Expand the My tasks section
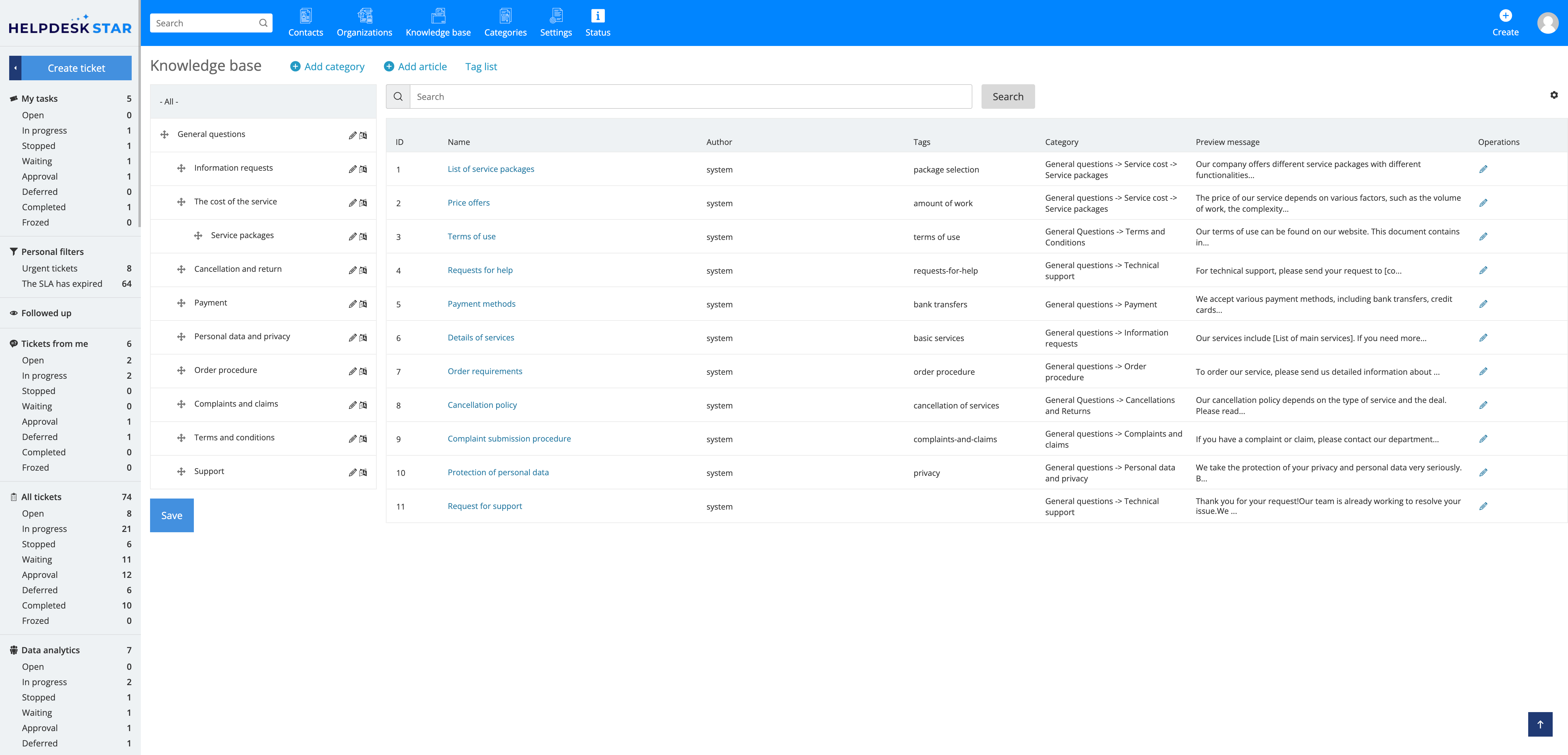 [x=40, y=99]
